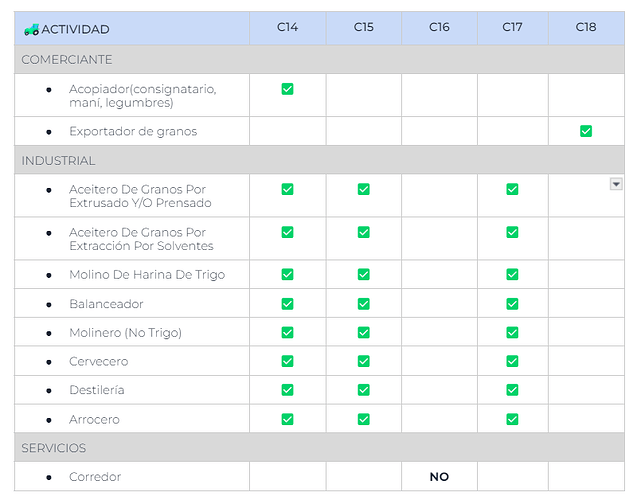Screen dimensions: 636x500
Task: Toggle C15 checkbox for Aceitero Por Extrusado
Action: coord(363,189)
